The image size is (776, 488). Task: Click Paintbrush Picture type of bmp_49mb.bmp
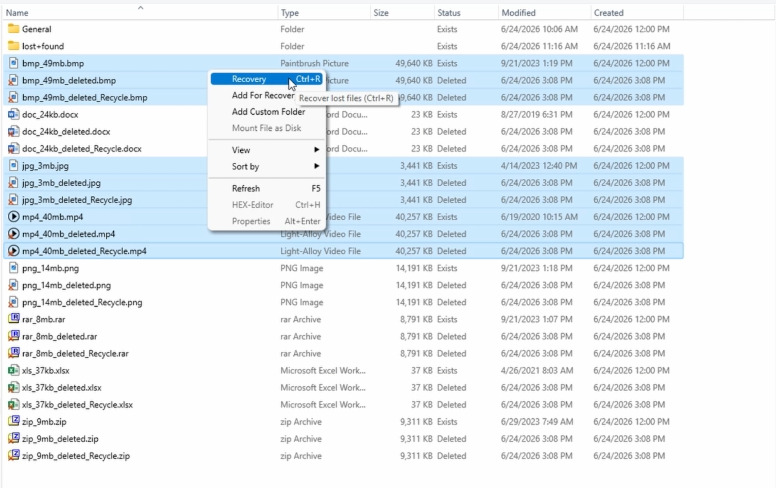[x=314, y=63]
